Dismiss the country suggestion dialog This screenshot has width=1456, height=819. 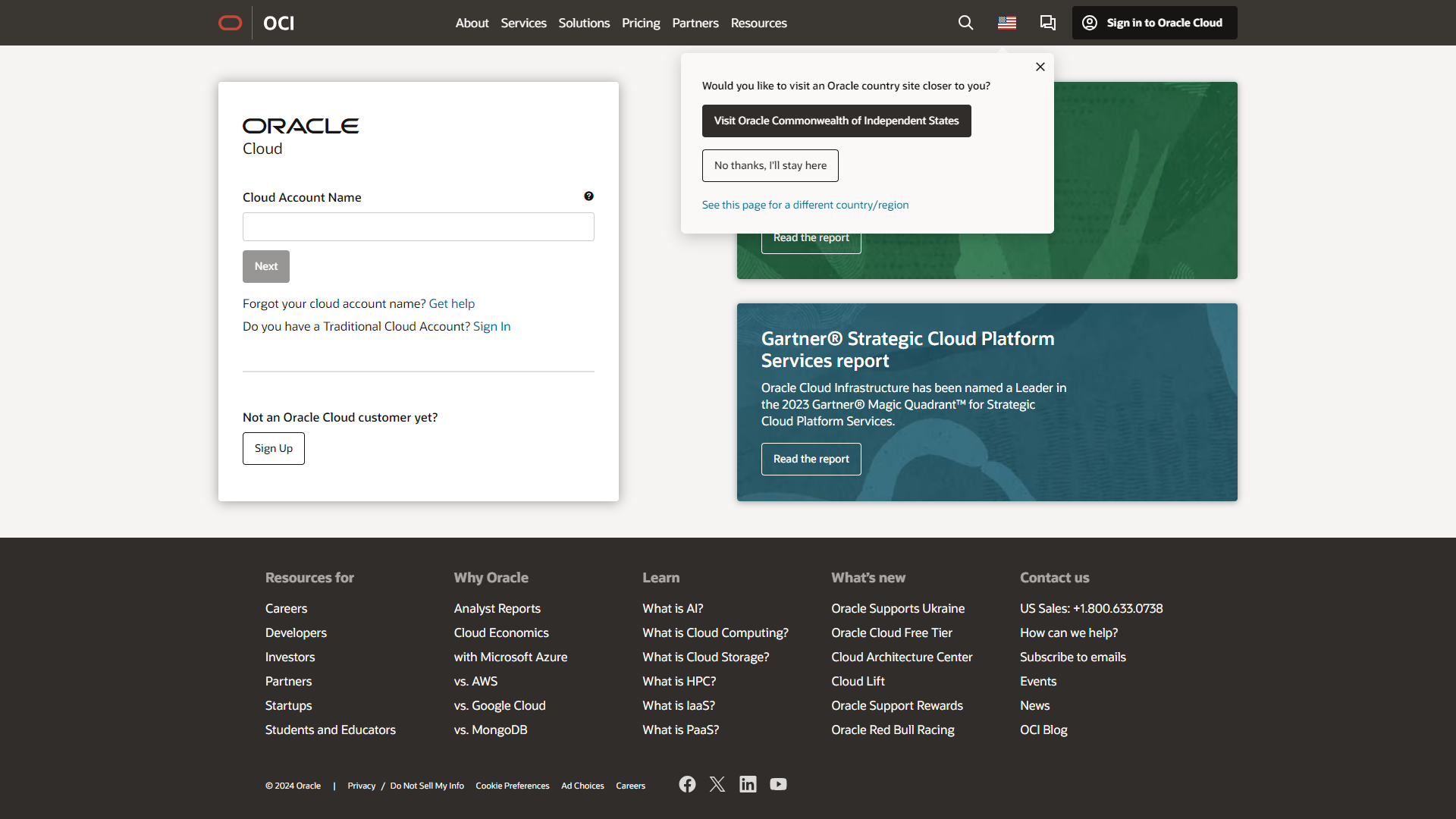(1040, 67)
